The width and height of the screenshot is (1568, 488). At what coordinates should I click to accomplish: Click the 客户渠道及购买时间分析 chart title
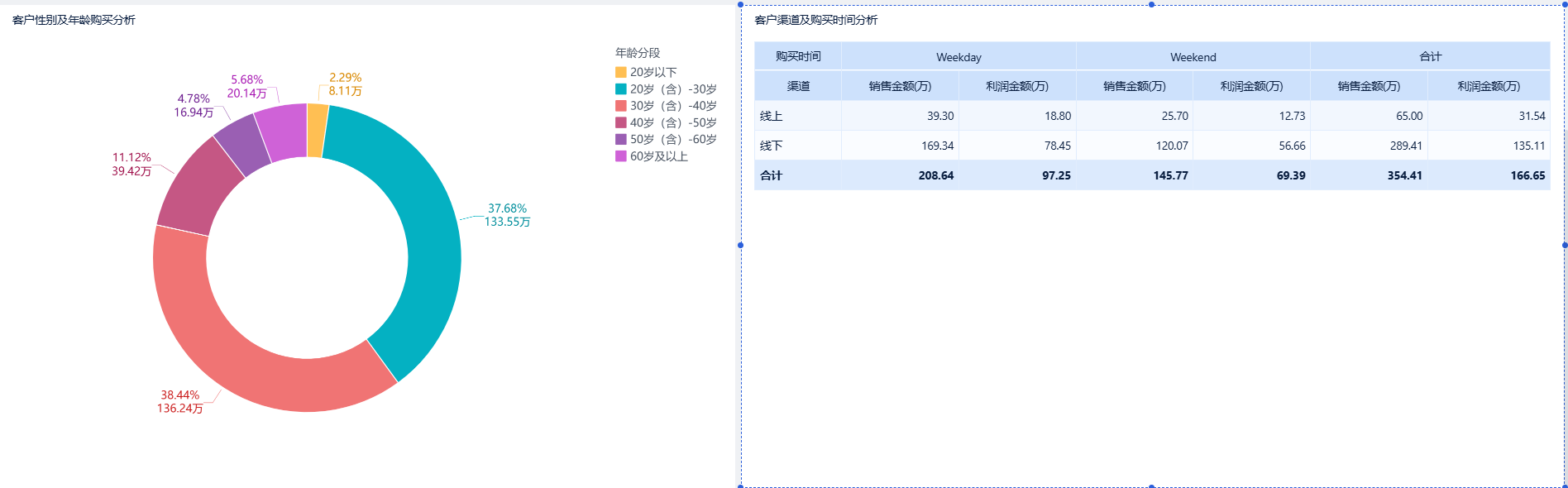pos(816,20)
